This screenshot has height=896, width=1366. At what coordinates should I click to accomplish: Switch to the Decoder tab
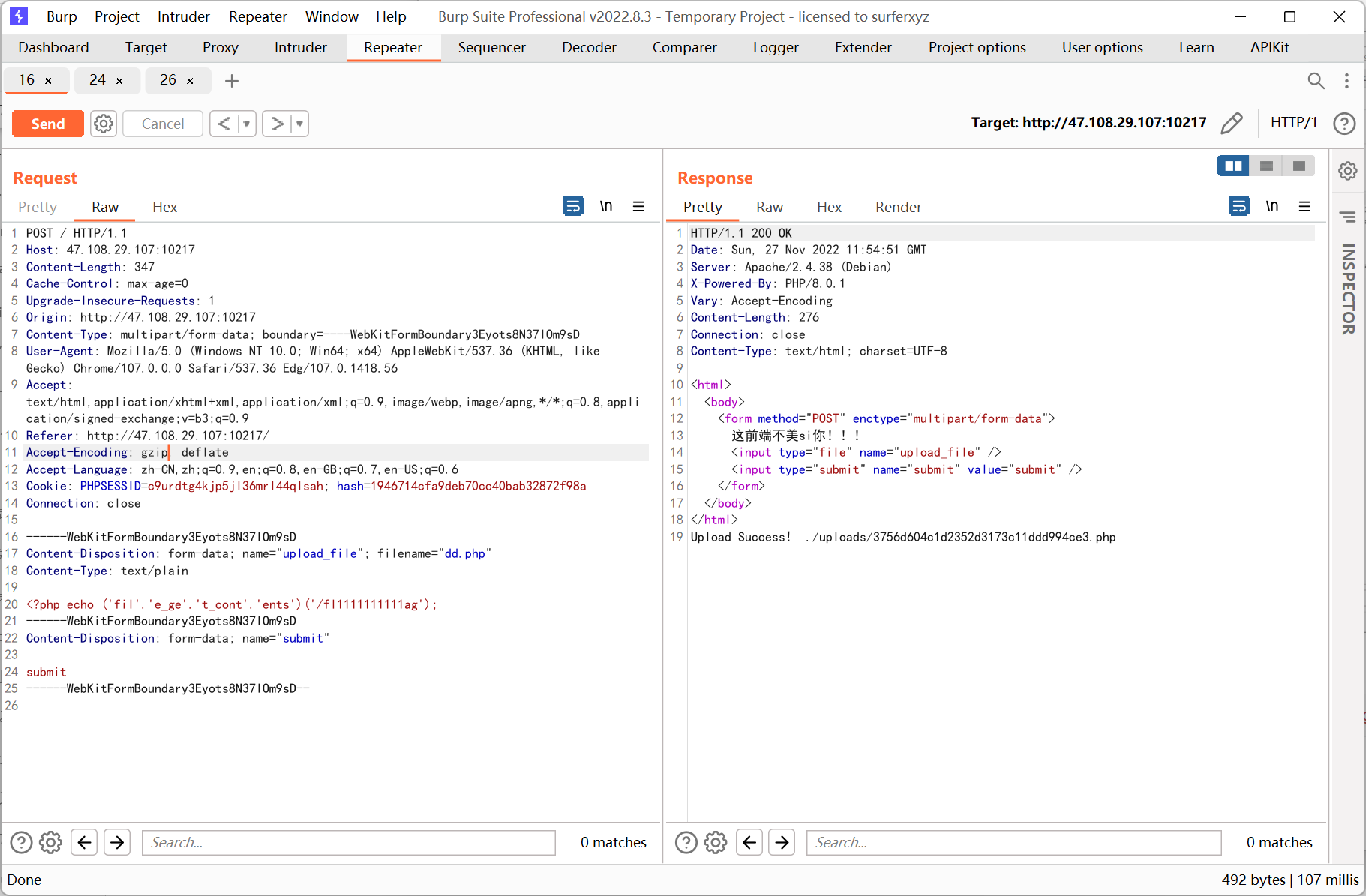pos(588,47)
